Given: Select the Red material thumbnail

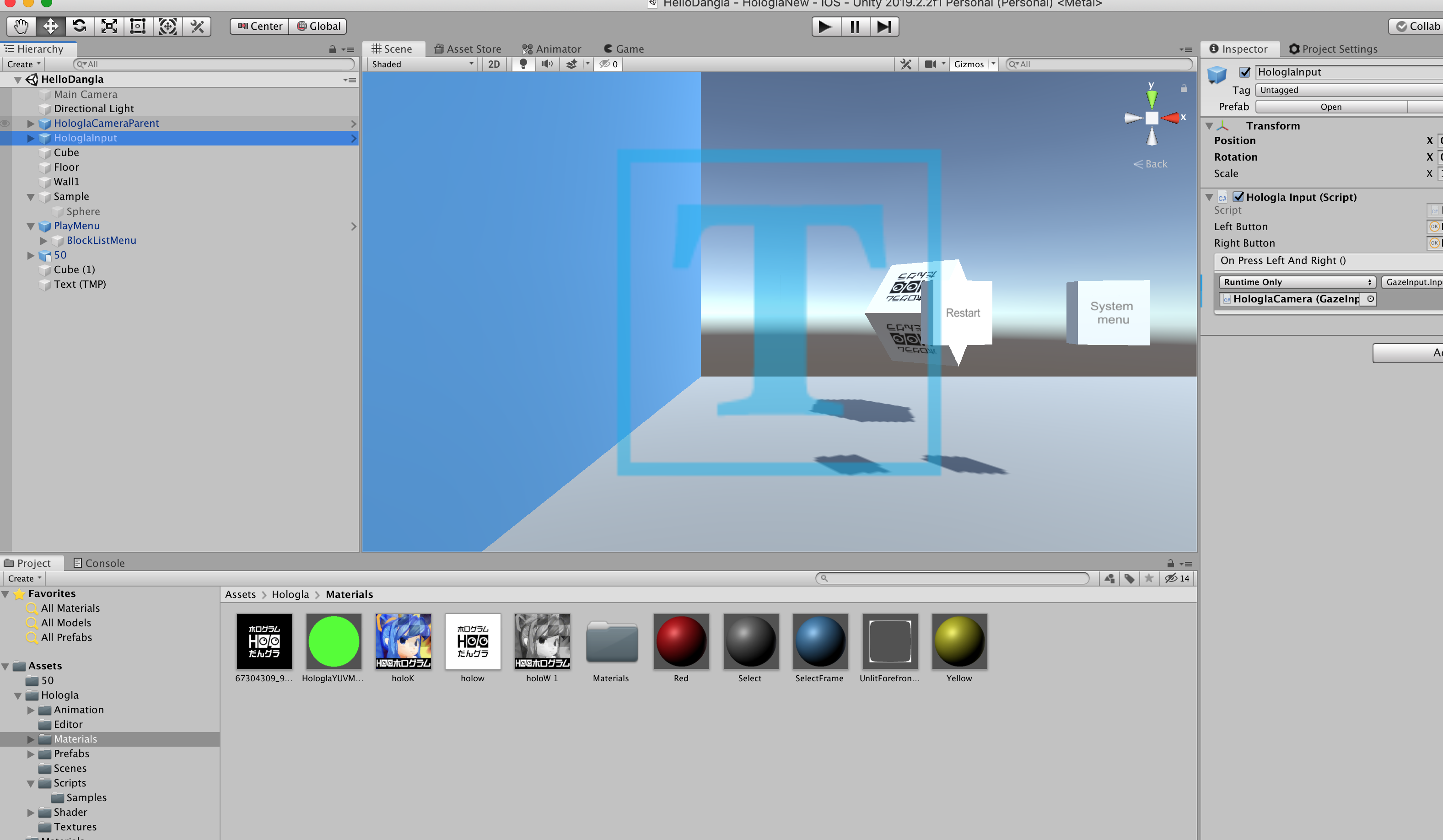Looking at the screenshot, I should 681,642.
